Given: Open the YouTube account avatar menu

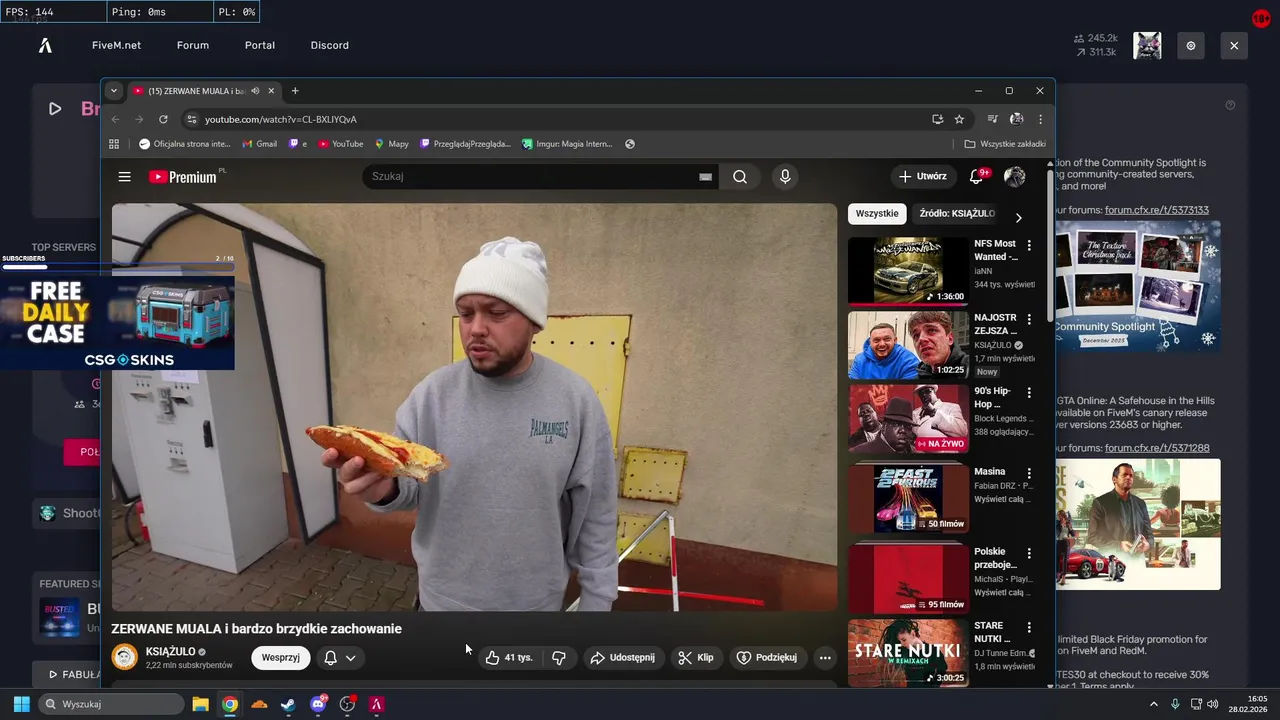Looking at the screenshot, I should [1014, 177].
